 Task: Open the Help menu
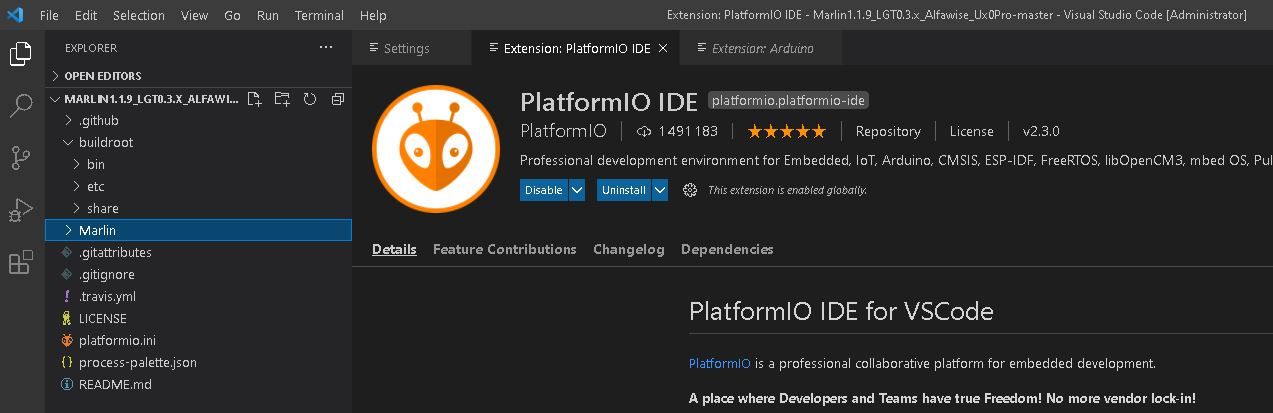pyautogui.click(x=373, y=15)
